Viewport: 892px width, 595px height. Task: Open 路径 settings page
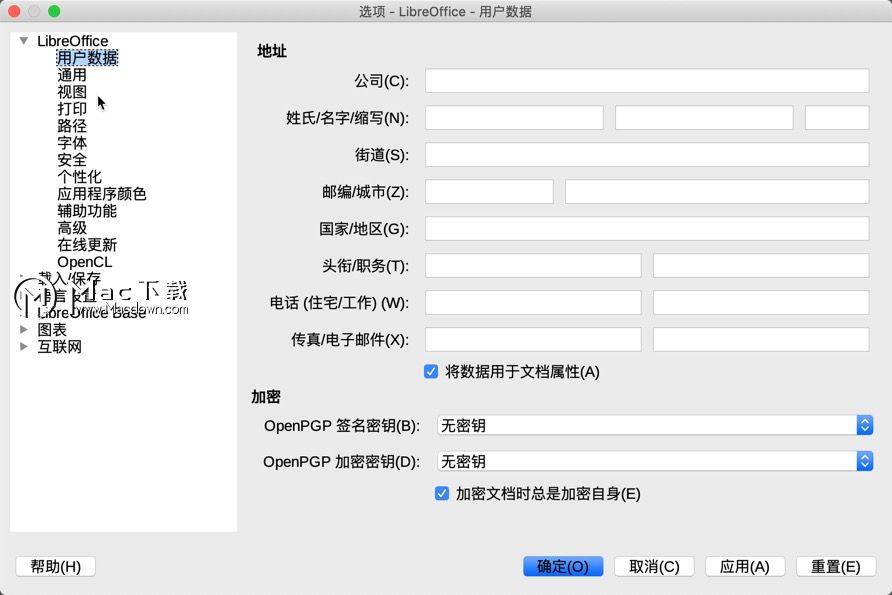click(x=72, y=126)
